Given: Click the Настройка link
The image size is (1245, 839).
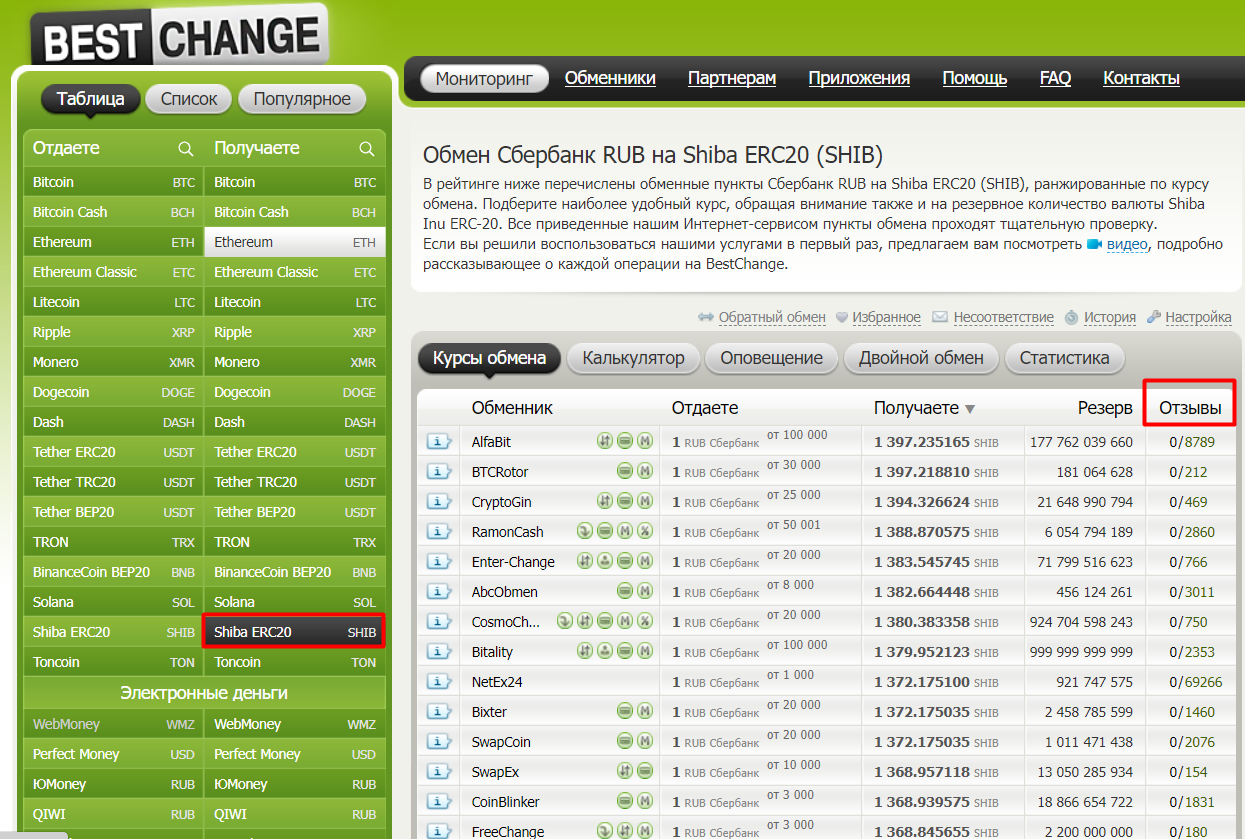Looking at the screenshot, I should (x=1198, y=317).
